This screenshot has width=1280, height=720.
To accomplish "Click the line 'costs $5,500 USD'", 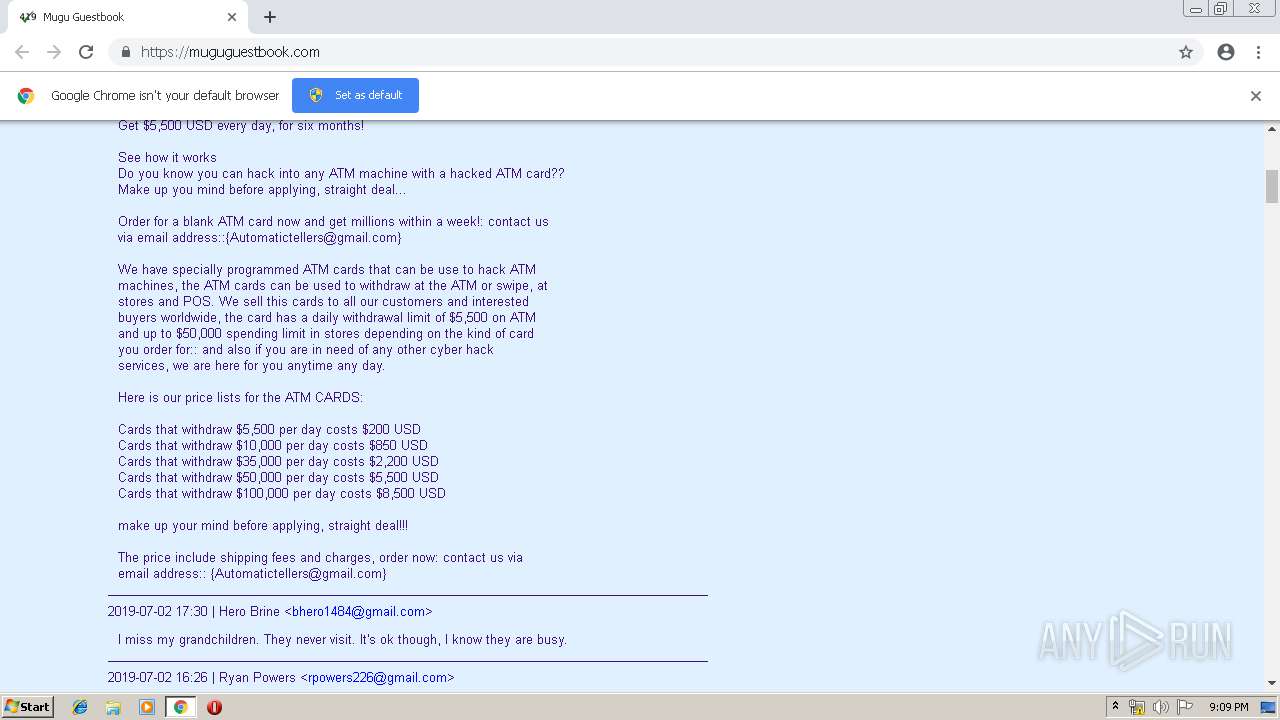I will tap(278, 477).
